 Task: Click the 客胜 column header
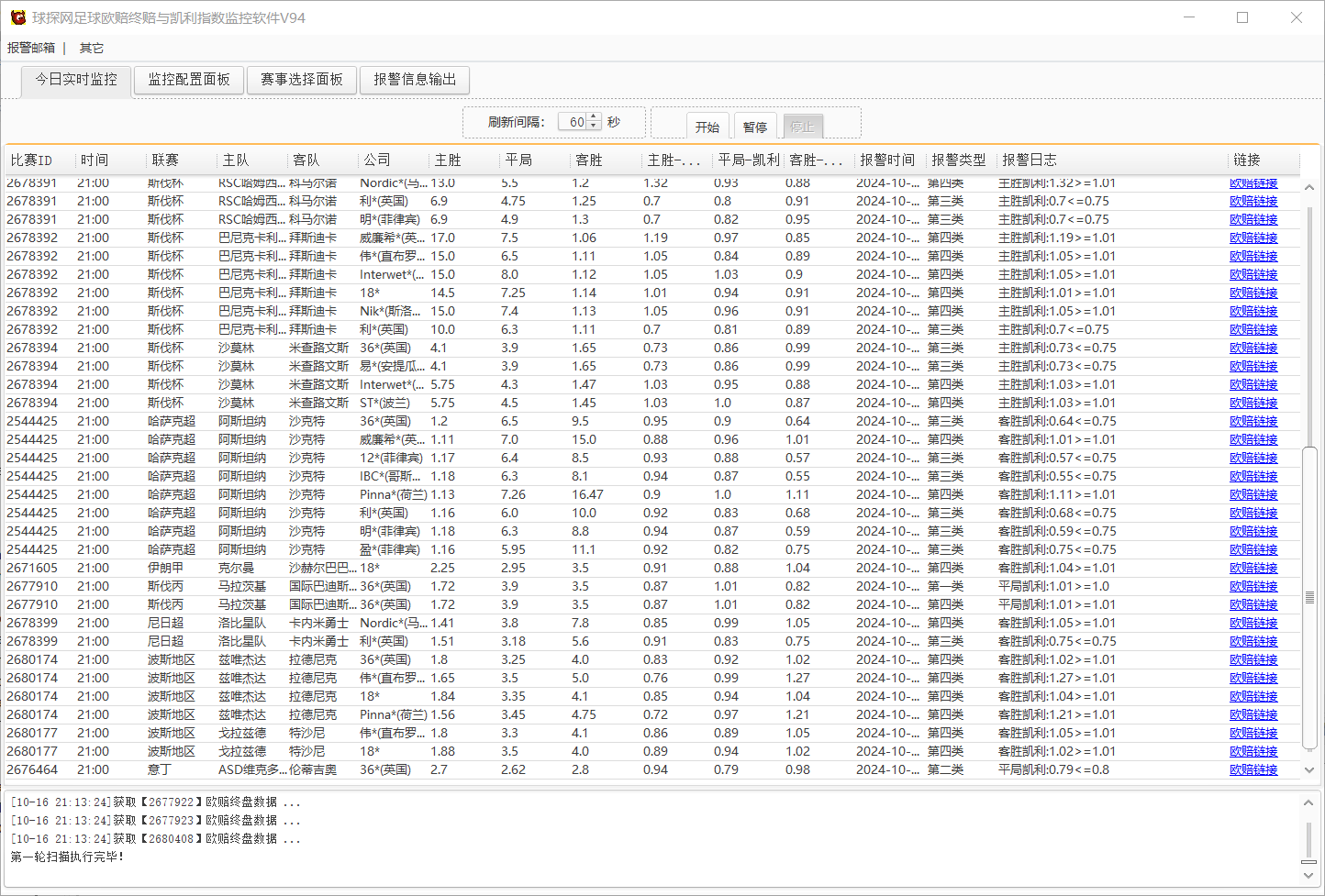[x=606, y=160]
